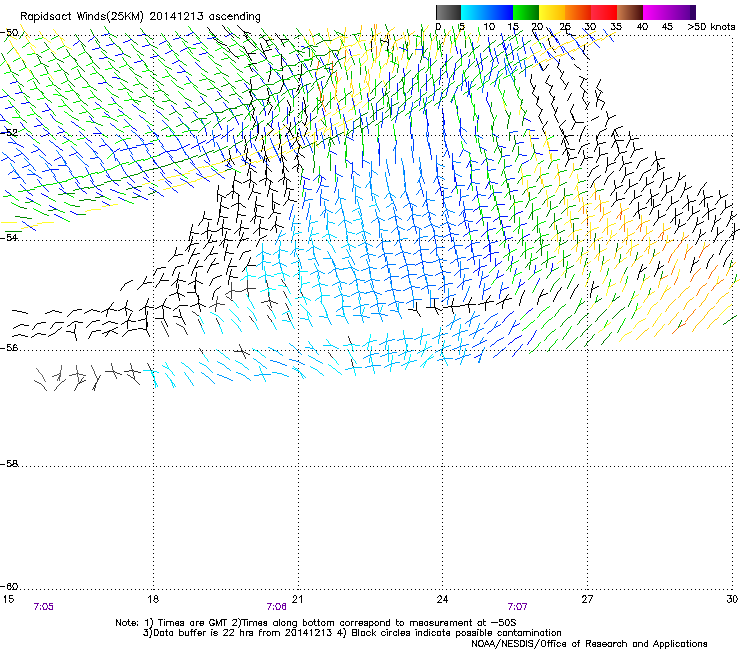Click the legend tick label 45
Screen dimensions: 740x650
tap(667, 27)
